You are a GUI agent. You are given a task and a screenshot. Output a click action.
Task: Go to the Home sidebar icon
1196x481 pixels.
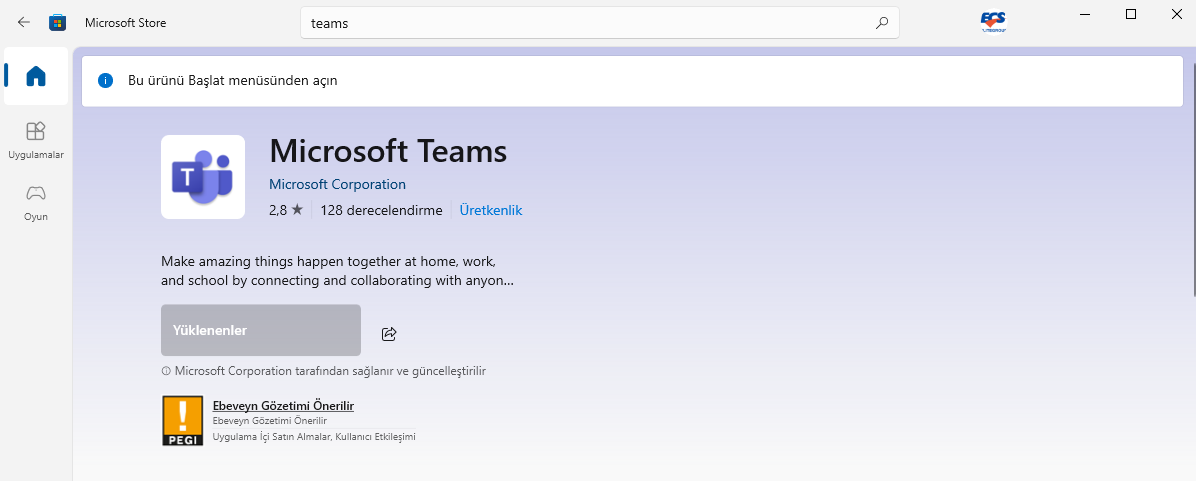click(x=36, y=76)
